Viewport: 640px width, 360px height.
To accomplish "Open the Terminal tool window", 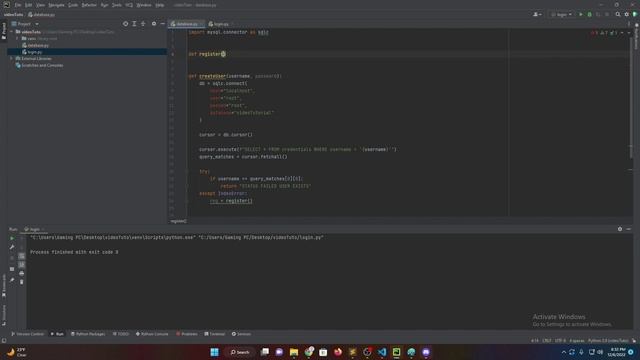I will (215, 334).
